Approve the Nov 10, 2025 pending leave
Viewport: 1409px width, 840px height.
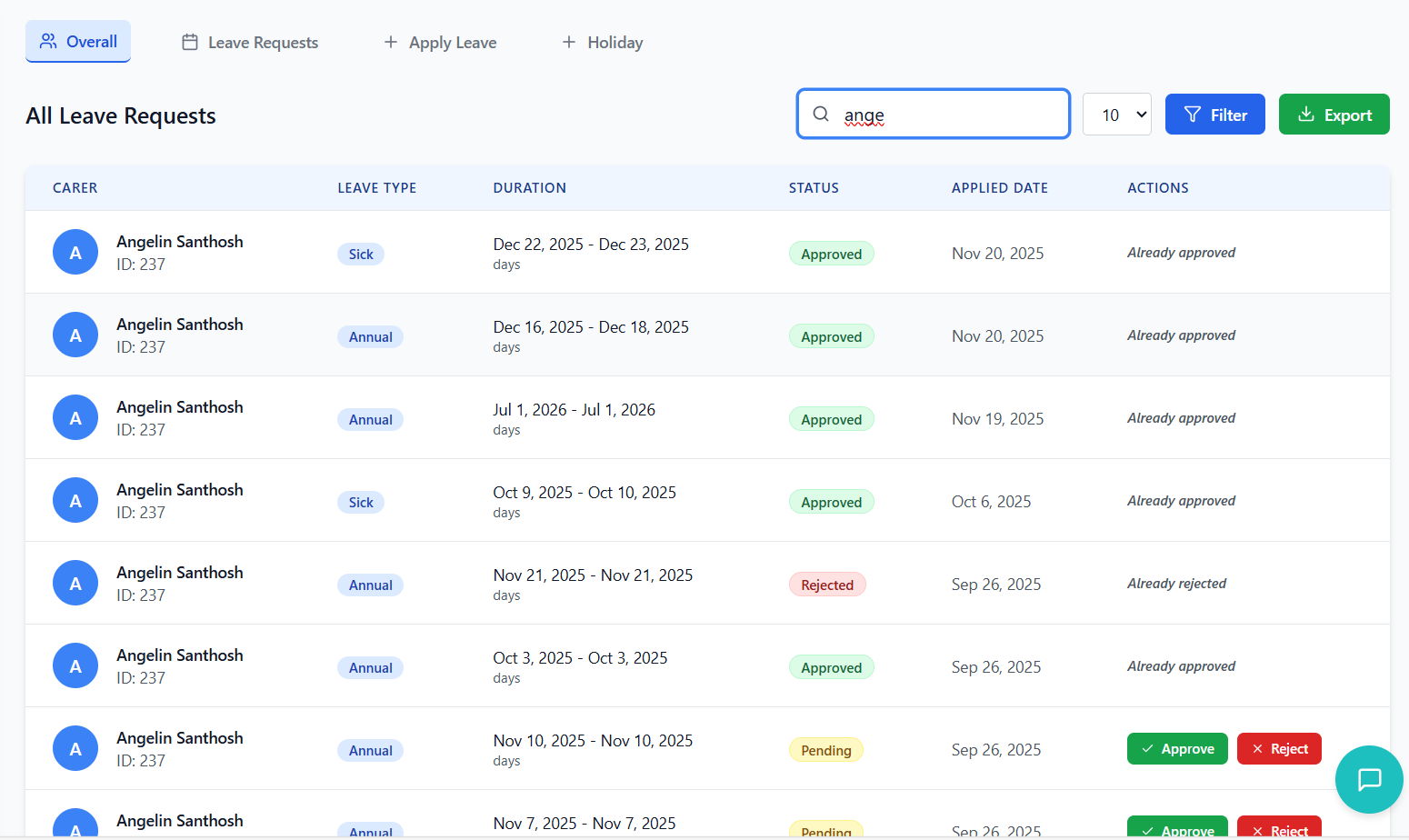coord(1177,749)
